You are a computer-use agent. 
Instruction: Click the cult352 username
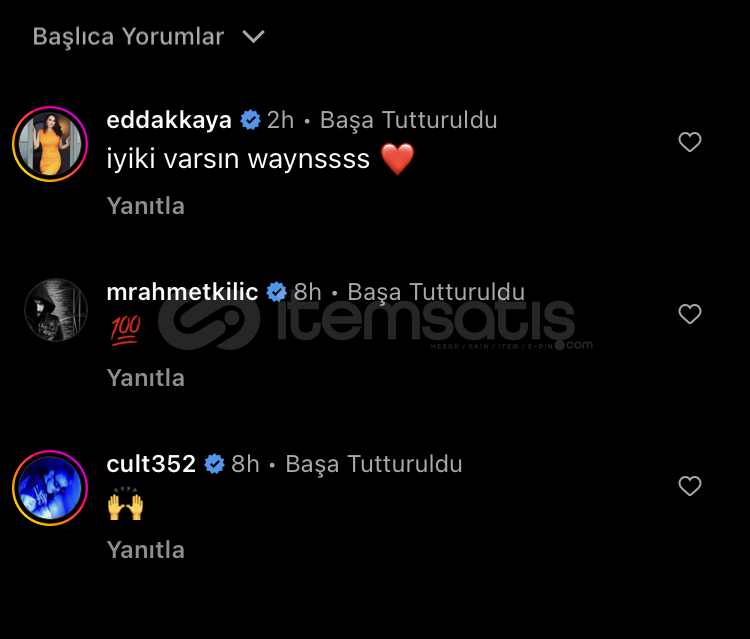151,464
